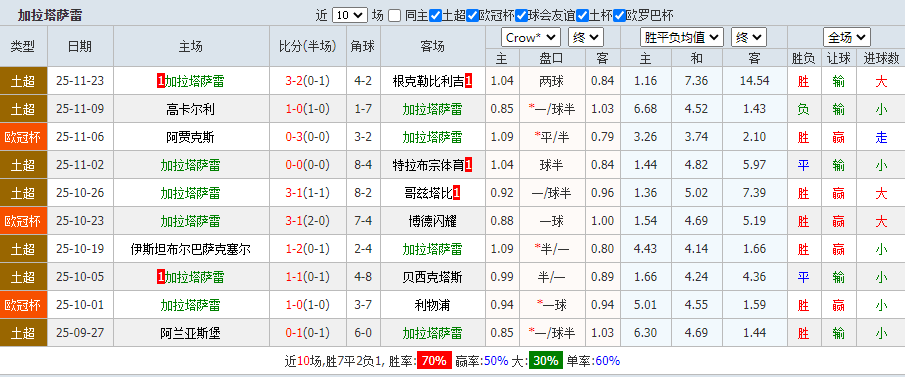Click the red 70% win rate badge
Screen dimensions: 905x377
point(435,361)
